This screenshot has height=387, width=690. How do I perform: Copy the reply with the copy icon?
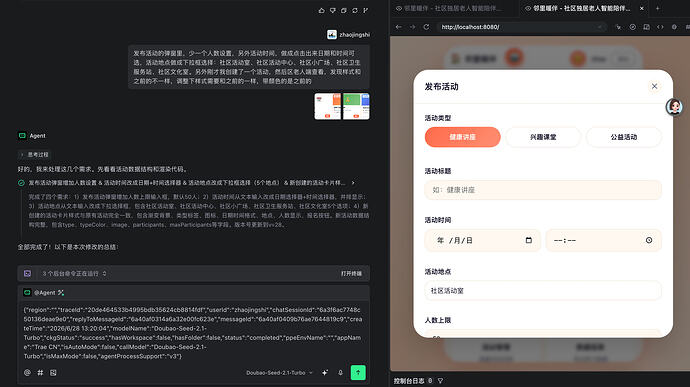coord(344,11)
